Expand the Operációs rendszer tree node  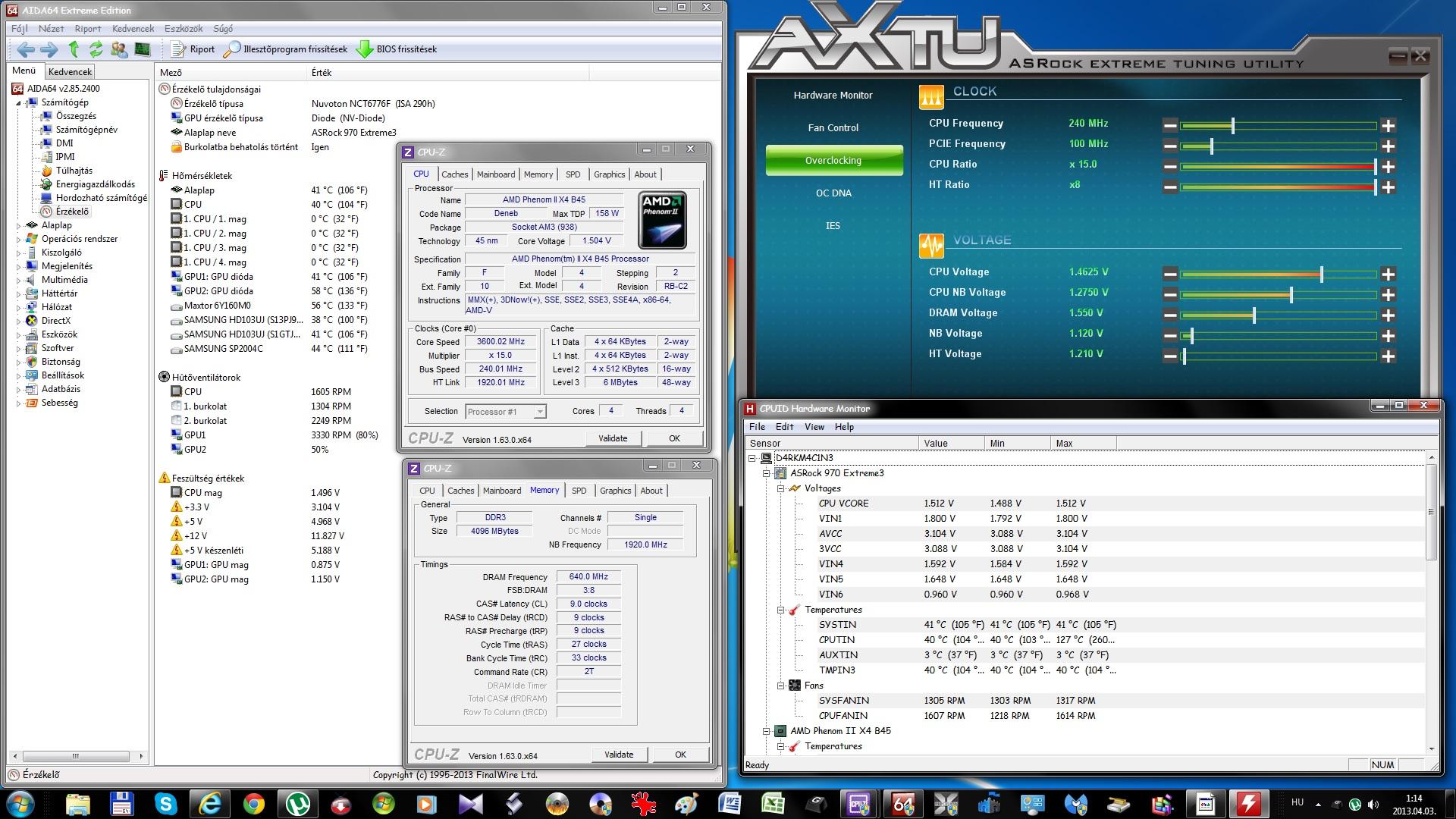[18, 239]
